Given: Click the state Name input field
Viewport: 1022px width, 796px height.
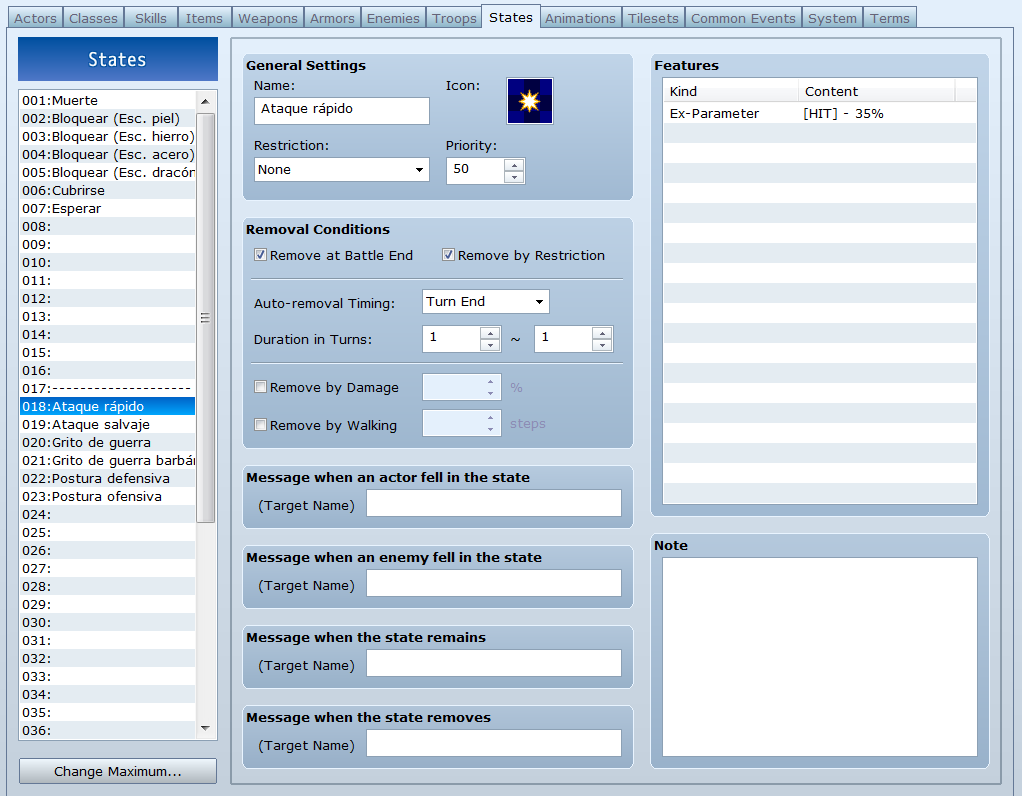Looking at the screenshot, I should (x=342, y=110).
